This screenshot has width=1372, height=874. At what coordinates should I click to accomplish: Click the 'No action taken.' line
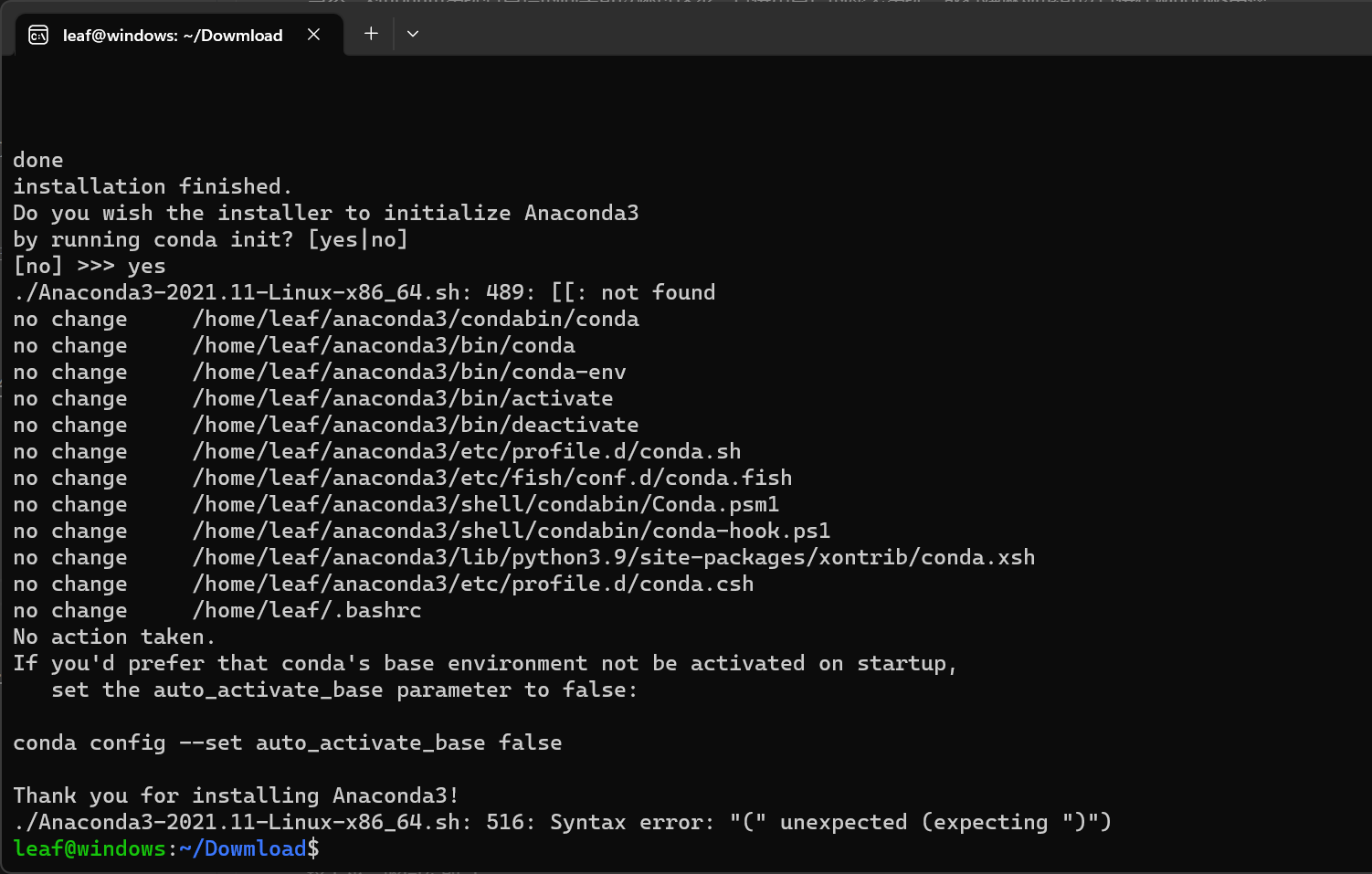pyautogui.click(x=114, y=637)
